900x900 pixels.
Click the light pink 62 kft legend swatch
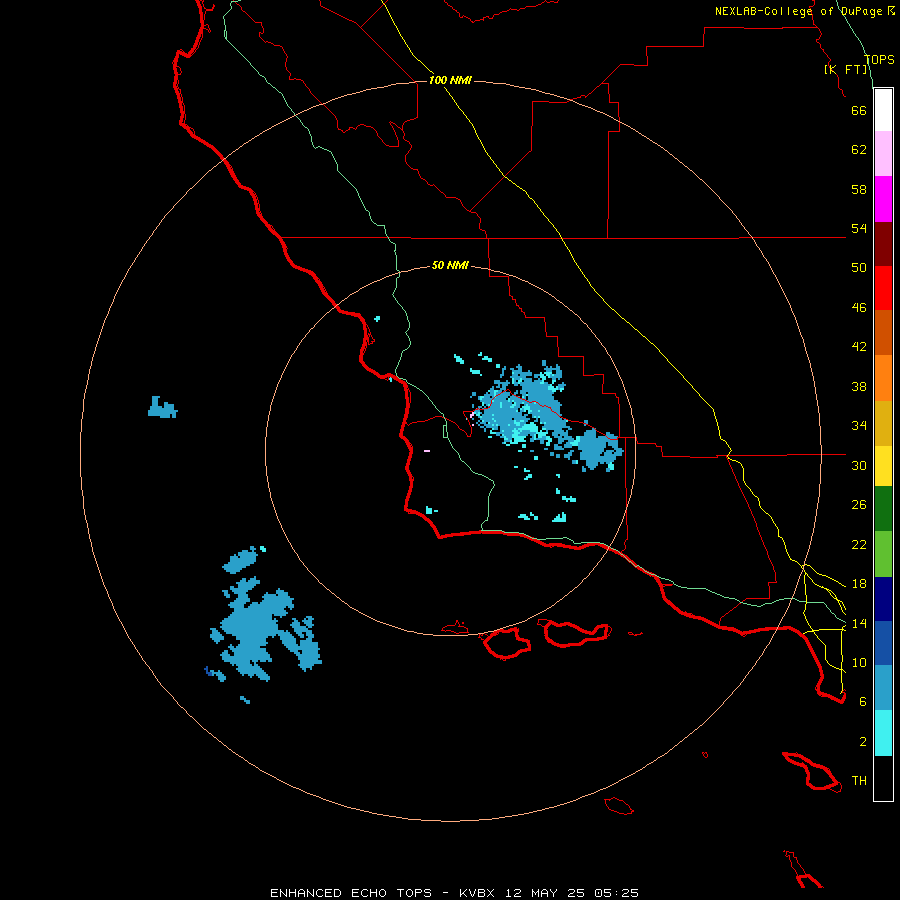point(883,154)
